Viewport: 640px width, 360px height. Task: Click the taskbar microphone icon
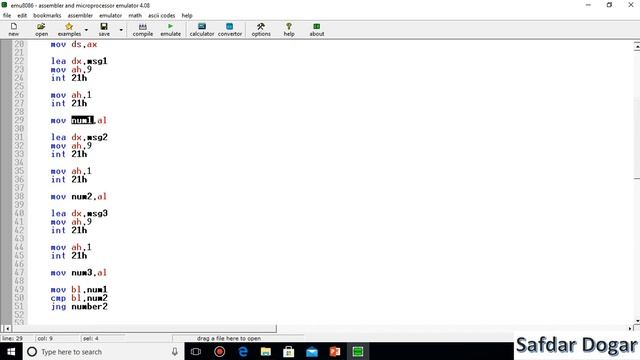175,352
